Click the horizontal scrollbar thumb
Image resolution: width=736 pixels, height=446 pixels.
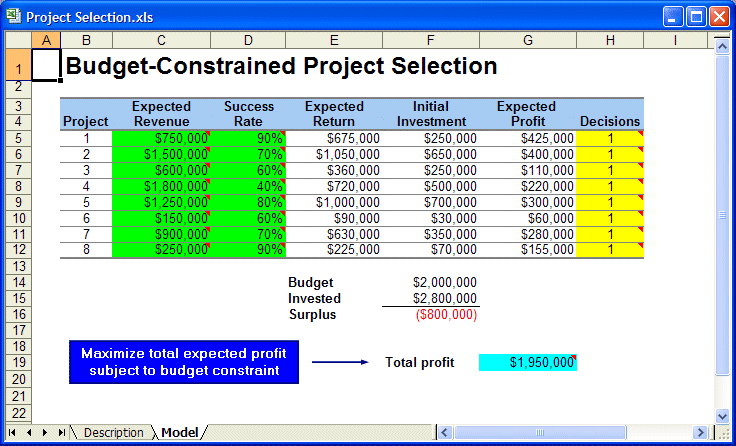click(x=540, y=432)
